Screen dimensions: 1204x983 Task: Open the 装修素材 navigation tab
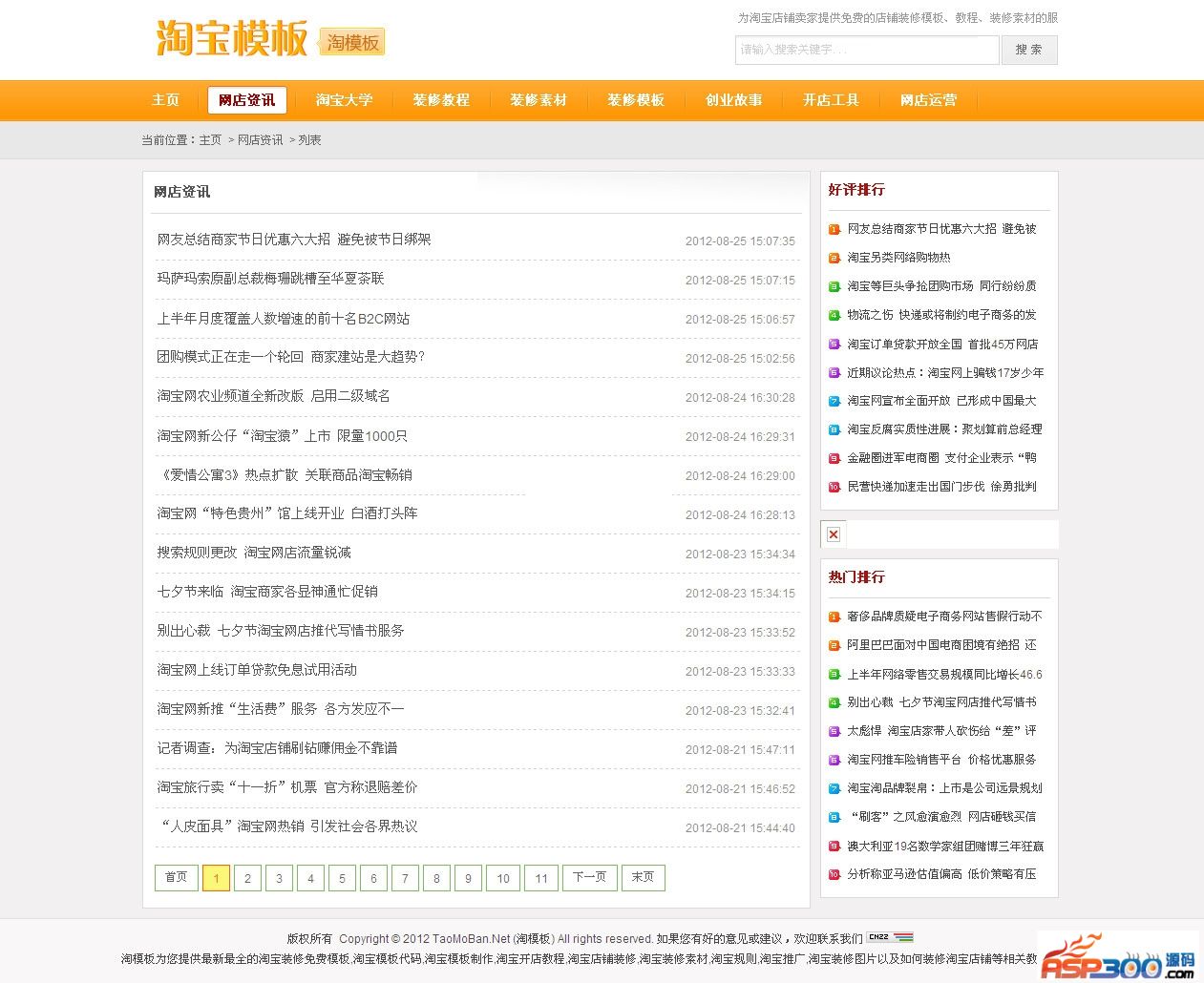coord(539,100)
